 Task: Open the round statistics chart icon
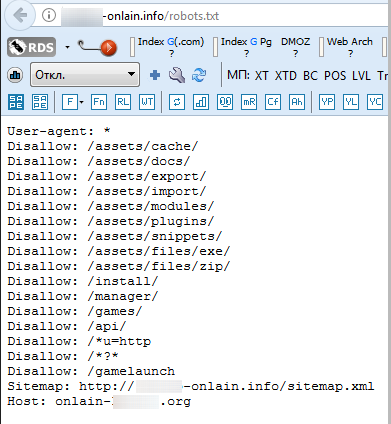click(x=15, y=75)
